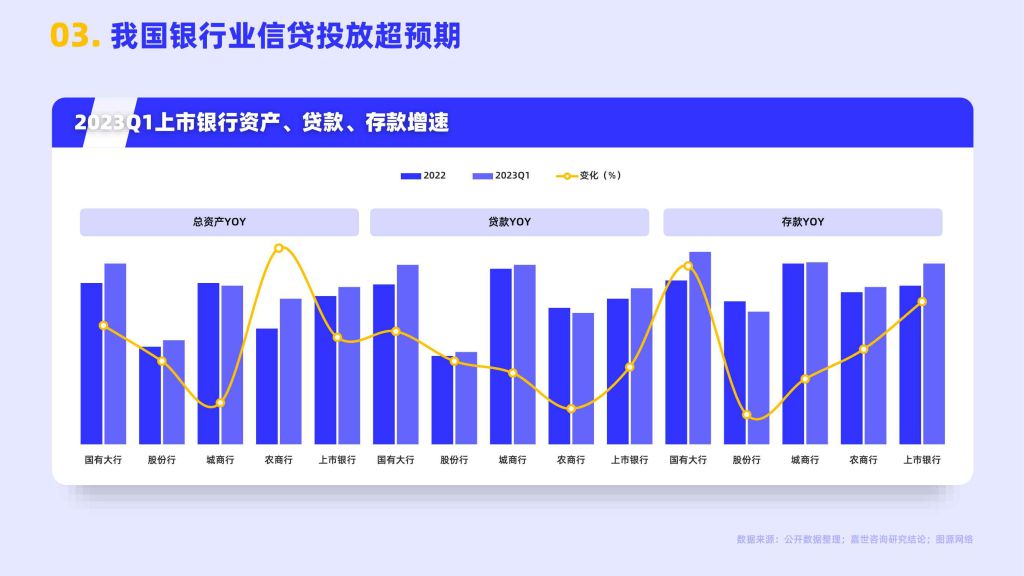The height and width of the screenshot is (576, 1024).
Task: Click the yellow line marker for 贷款YOY 农商行
Action: (x=571, y=409)
